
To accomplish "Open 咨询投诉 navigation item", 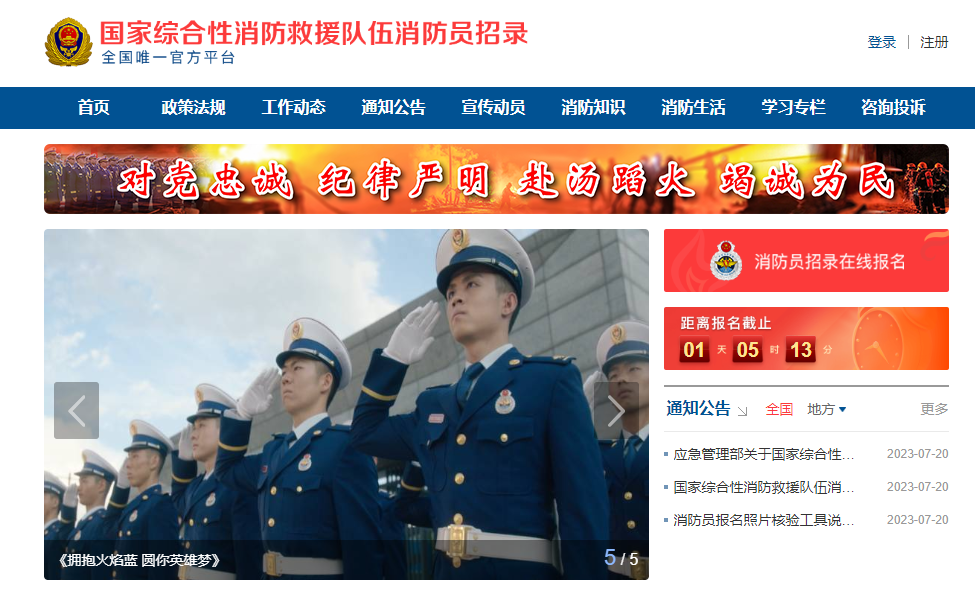I will (x=893, y=108).
